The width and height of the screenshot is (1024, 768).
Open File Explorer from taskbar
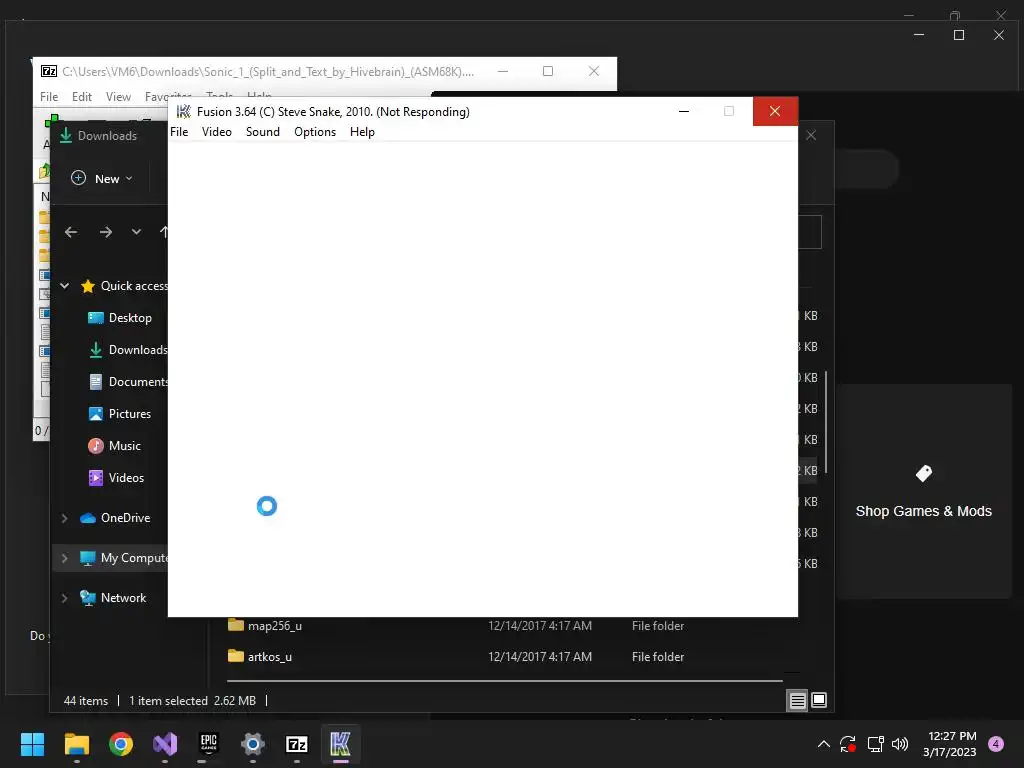click(x=76, y=744)
